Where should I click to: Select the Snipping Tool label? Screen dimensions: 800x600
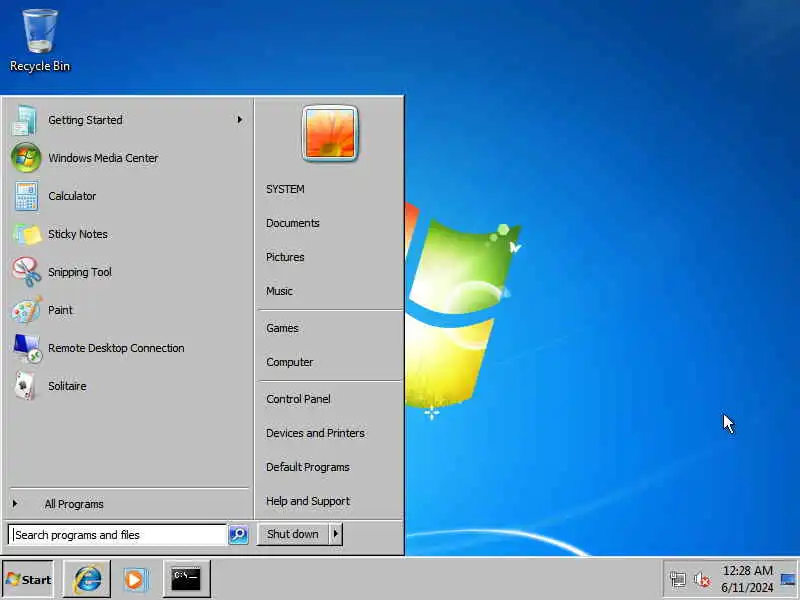coord(80,272)
